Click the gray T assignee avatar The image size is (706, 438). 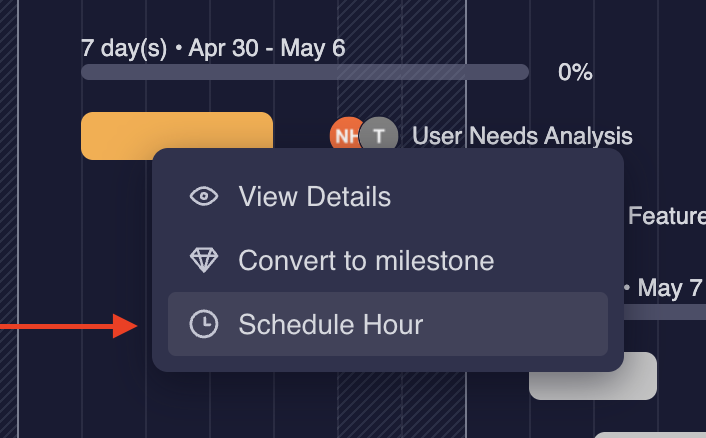pyautogui.click(x=379, y=135)
